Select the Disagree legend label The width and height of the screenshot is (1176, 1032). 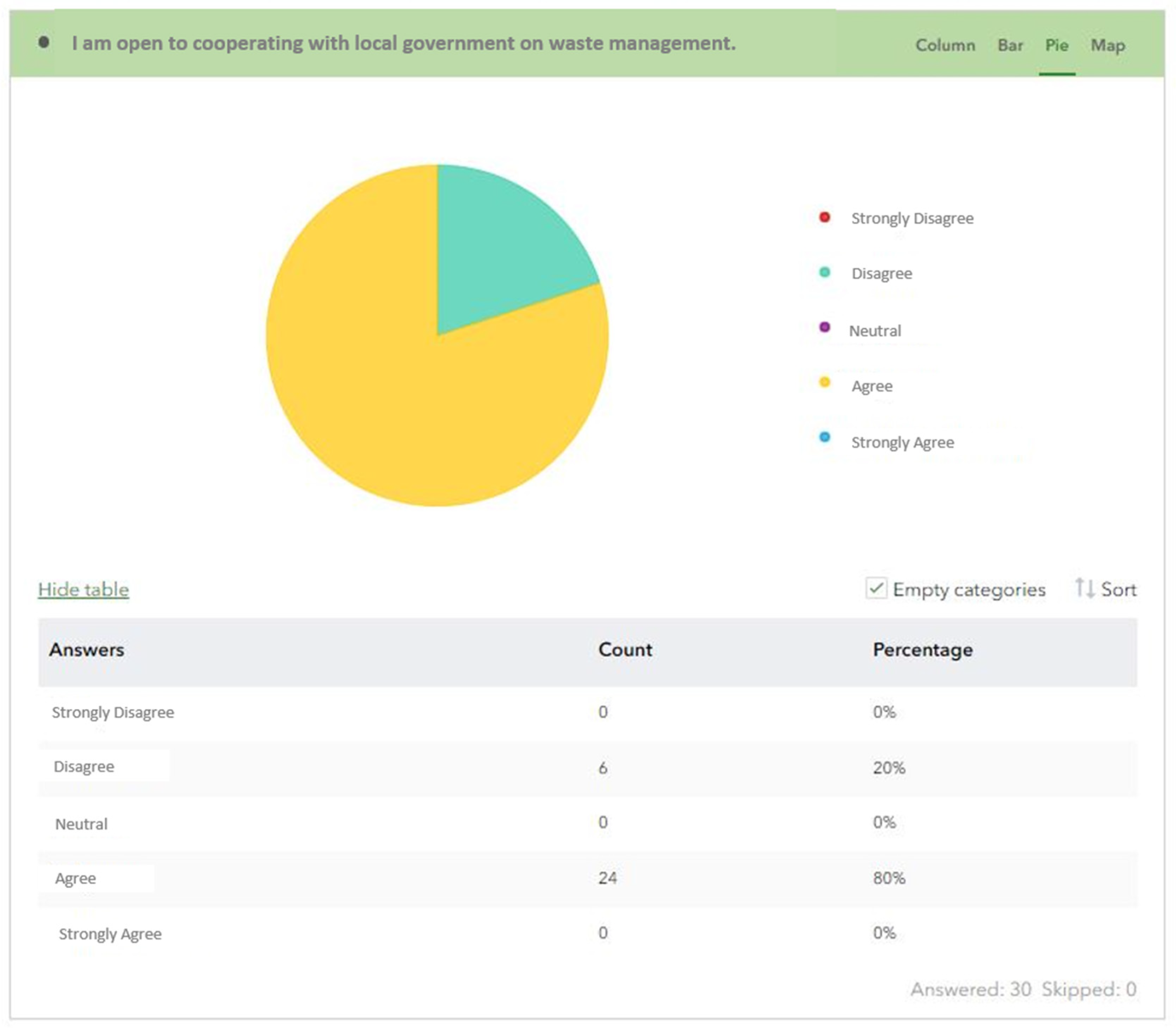pos(881,274)
